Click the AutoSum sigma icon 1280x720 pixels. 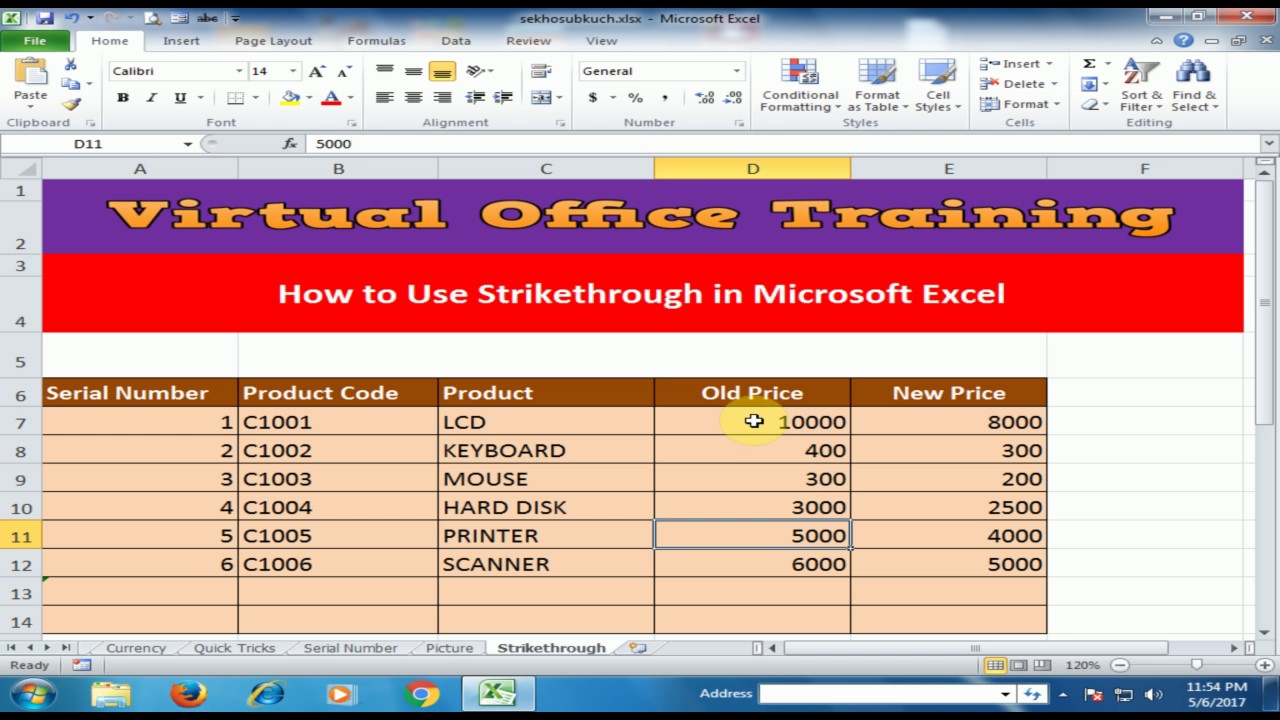tap(1089, 64)
